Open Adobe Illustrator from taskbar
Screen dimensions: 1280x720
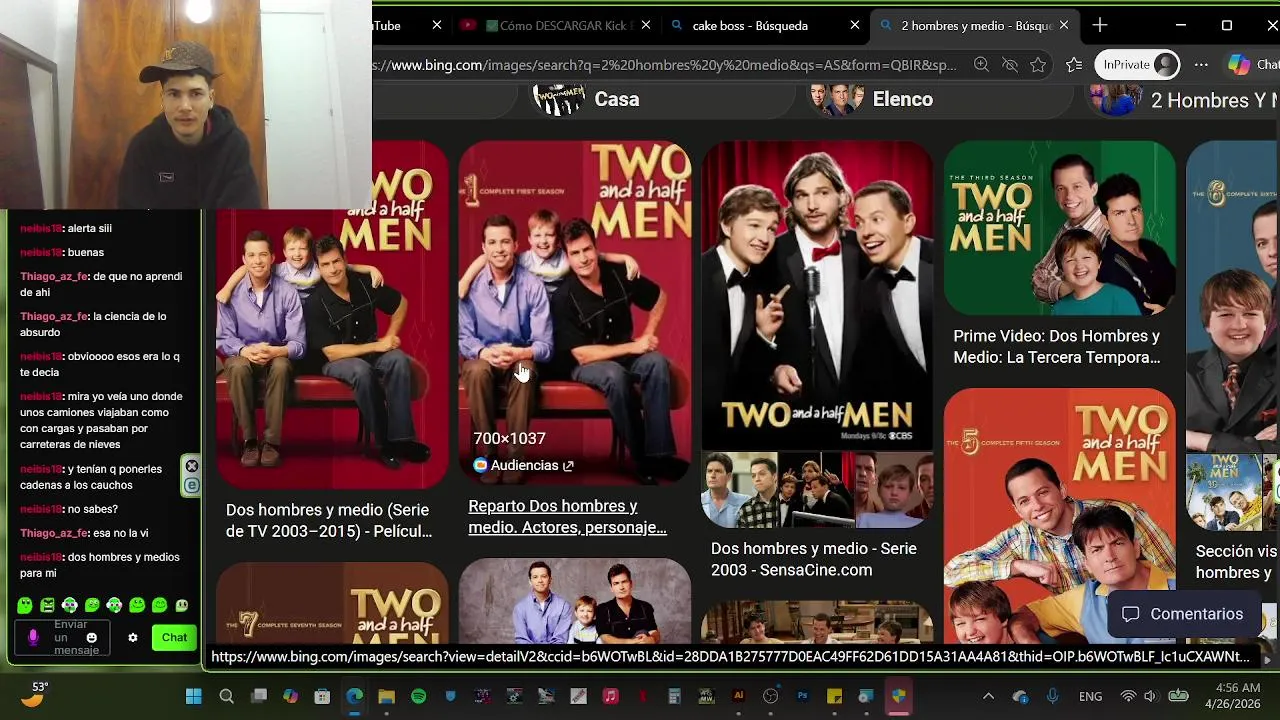(738, 696)
